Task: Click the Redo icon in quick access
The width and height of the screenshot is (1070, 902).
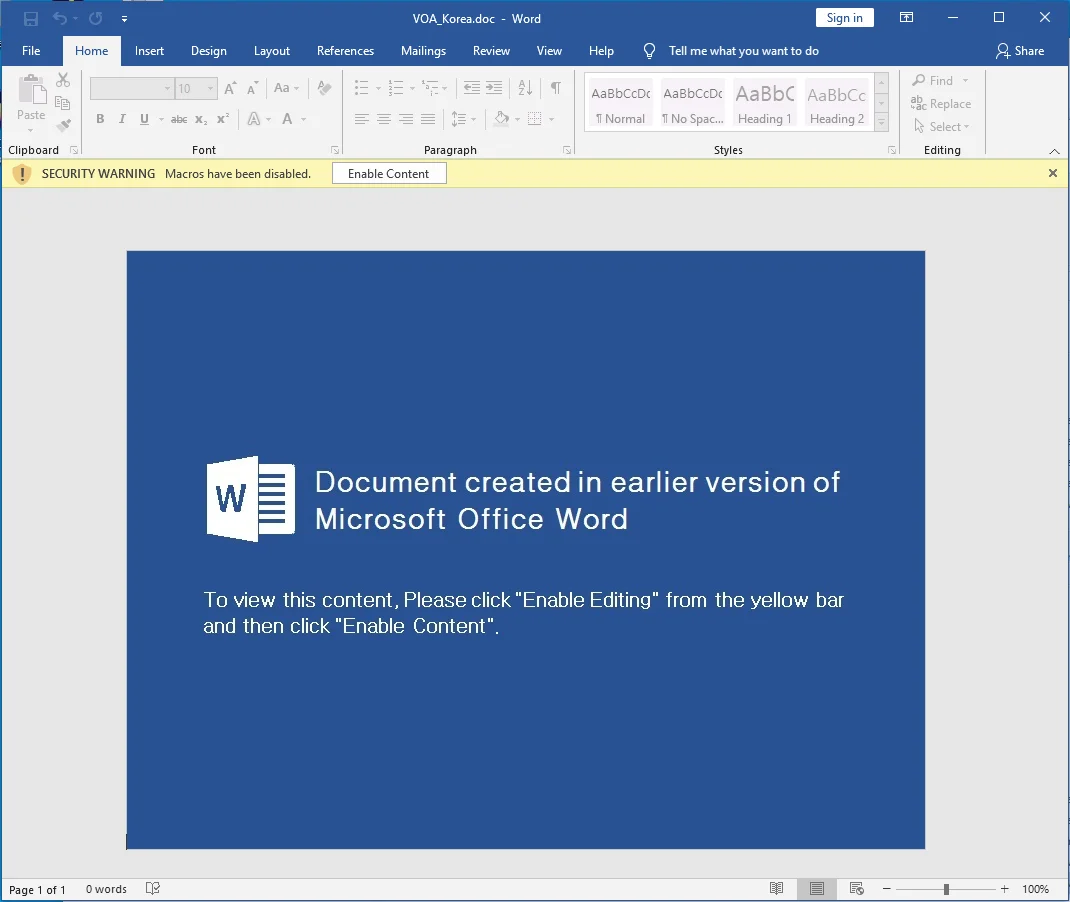Action: 96,18
